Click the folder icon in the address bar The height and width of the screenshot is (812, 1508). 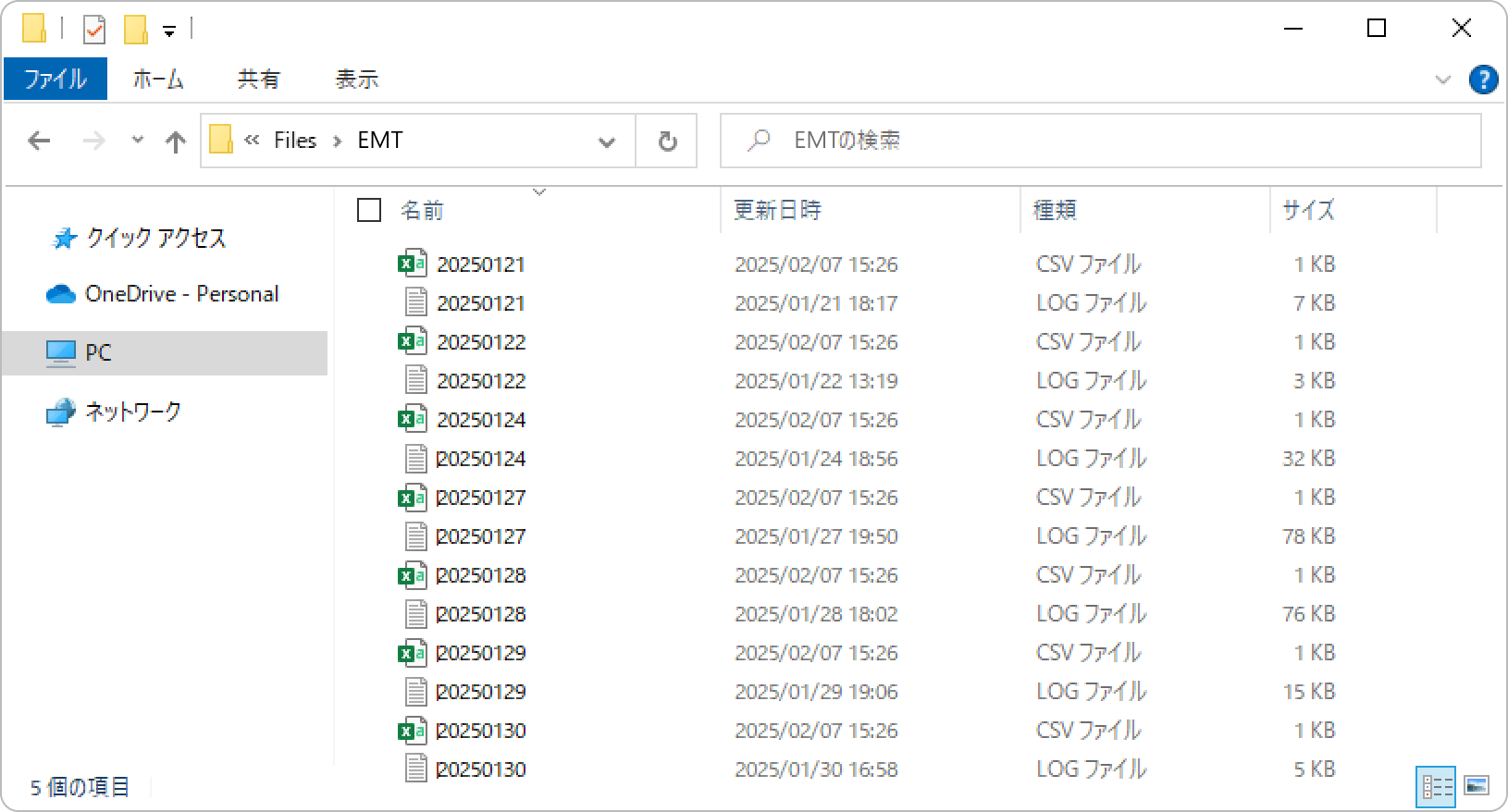(220, 140)
